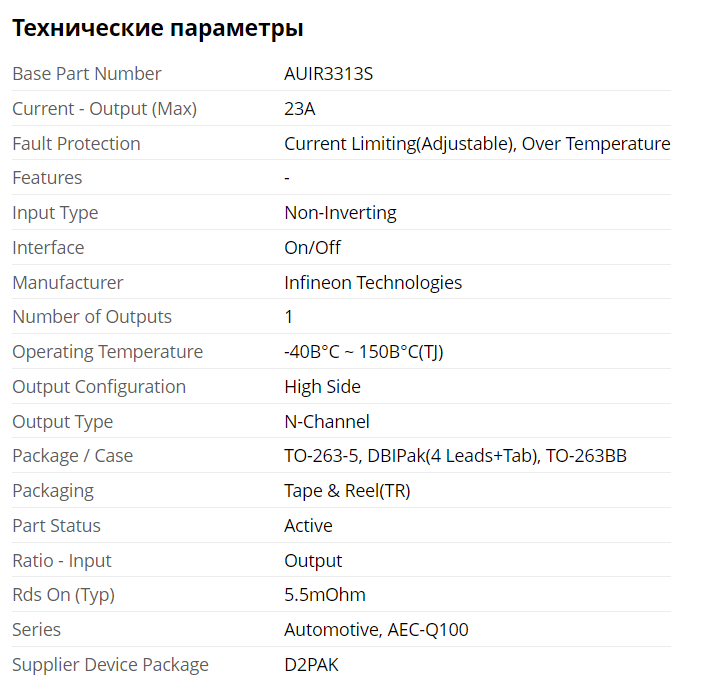Click the D2PAK supplier device package value

pos(311,665)
